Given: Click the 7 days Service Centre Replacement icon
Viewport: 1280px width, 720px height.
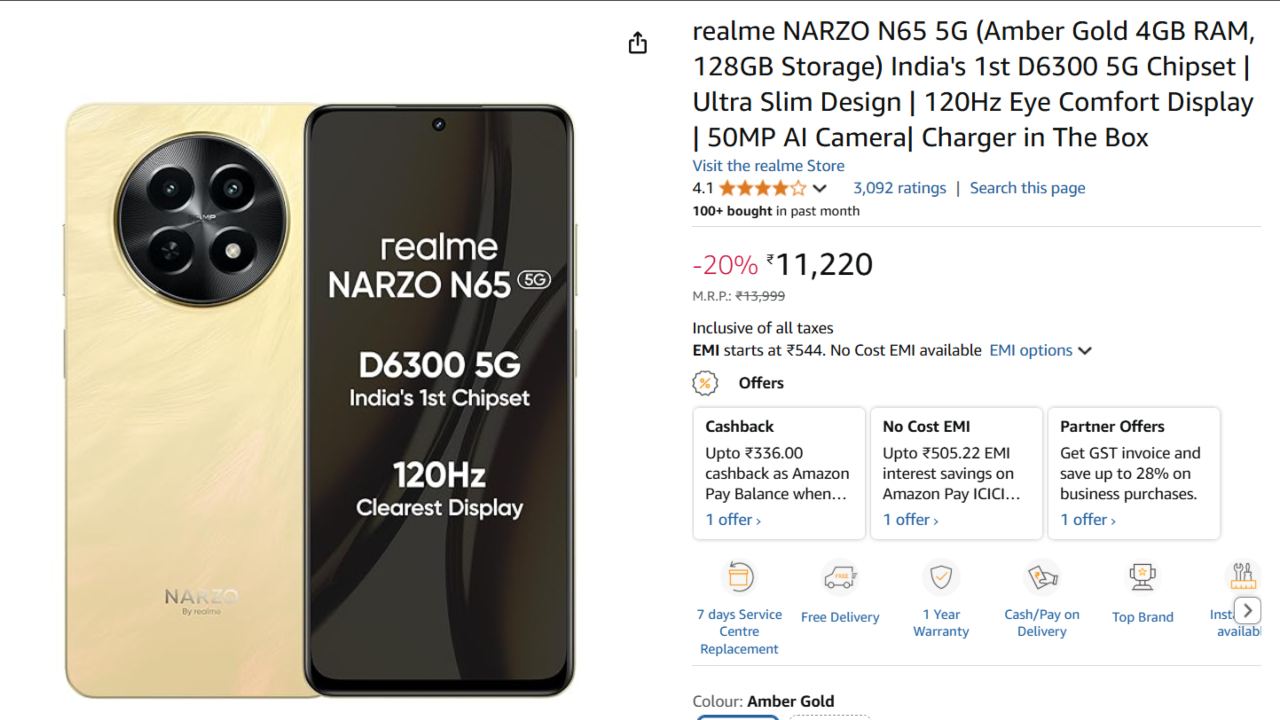Looking at the screenshot, I should coord(739,577).
